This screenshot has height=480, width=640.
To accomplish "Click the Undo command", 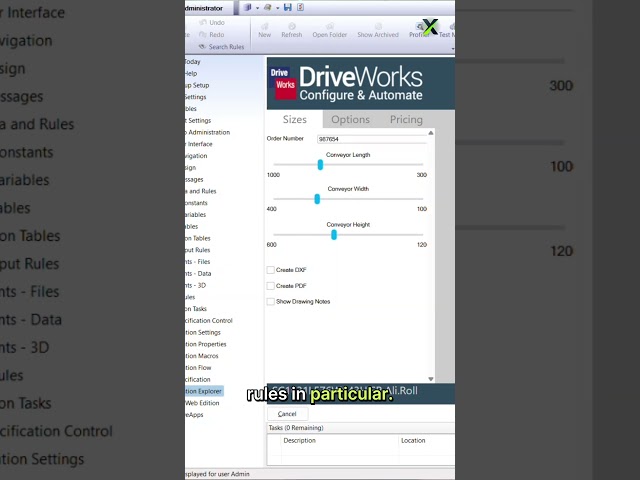I will tap(212, 22).
